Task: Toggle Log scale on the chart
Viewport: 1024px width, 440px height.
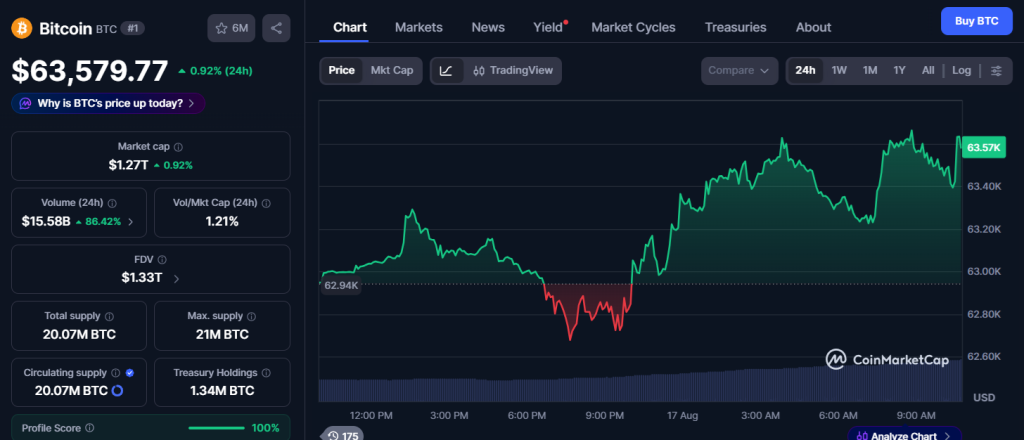Action: click(x=961, y=71)
